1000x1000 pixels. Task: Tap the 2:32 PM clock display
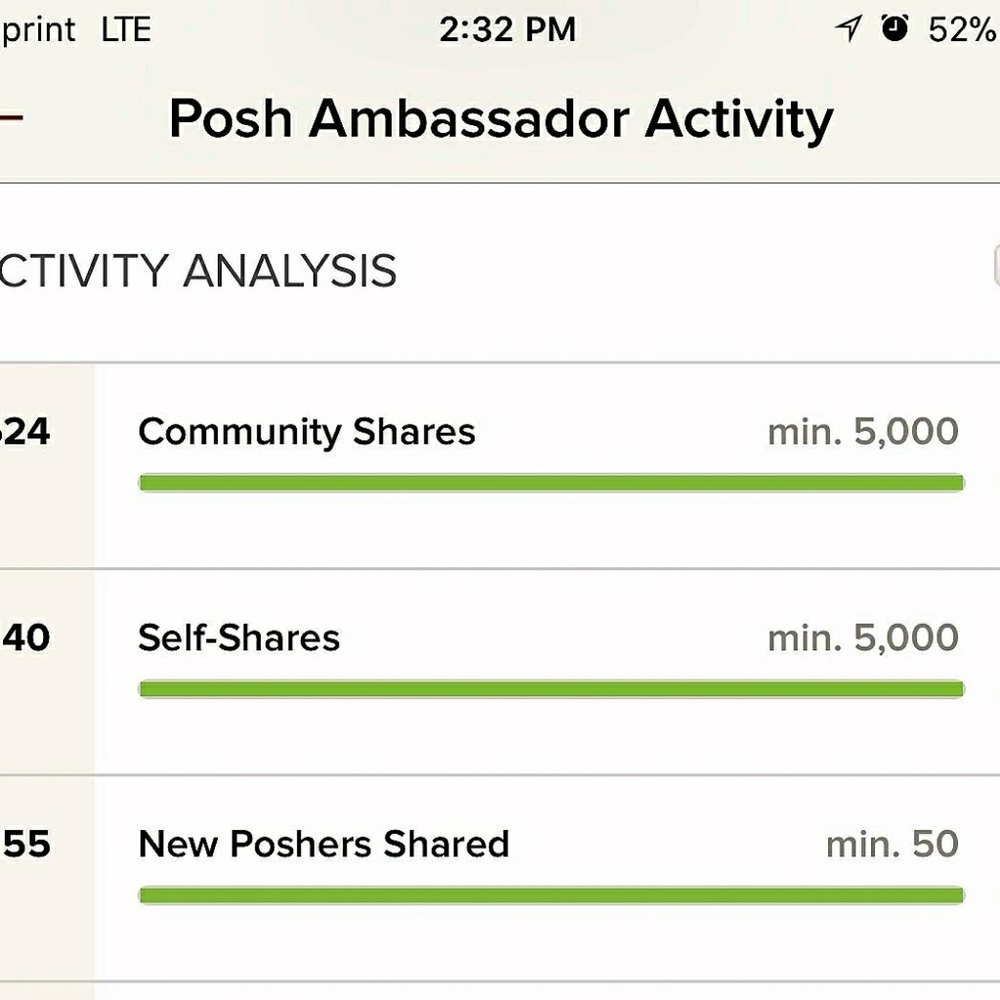[x=509, y=29]
